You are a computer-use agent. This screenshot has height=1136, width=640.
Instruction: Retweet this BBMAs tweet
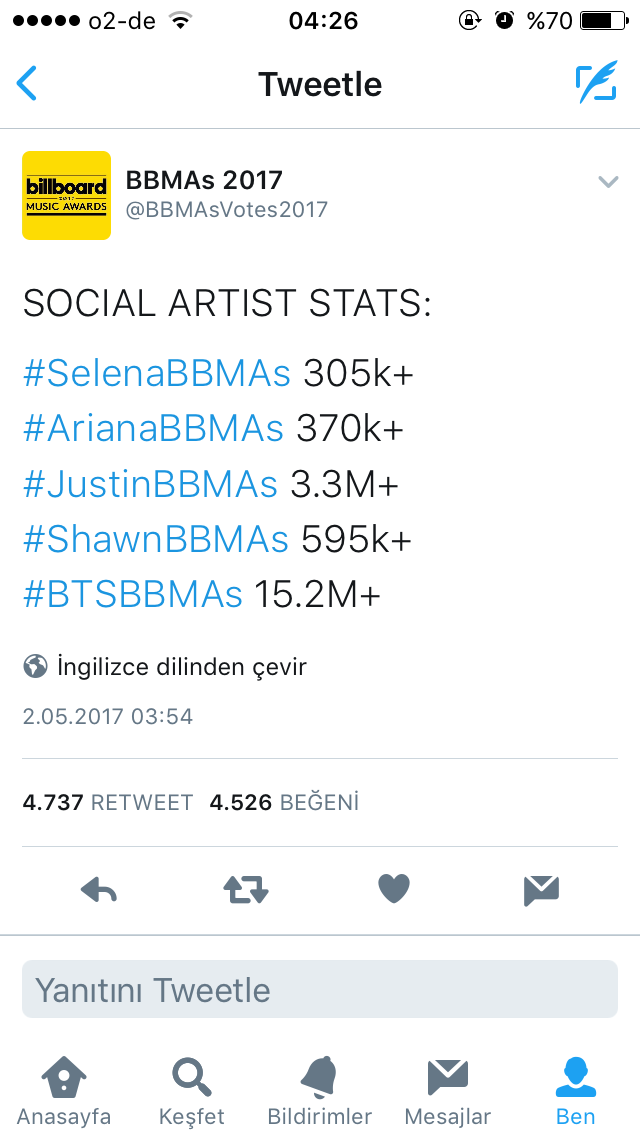coord(246,889)
